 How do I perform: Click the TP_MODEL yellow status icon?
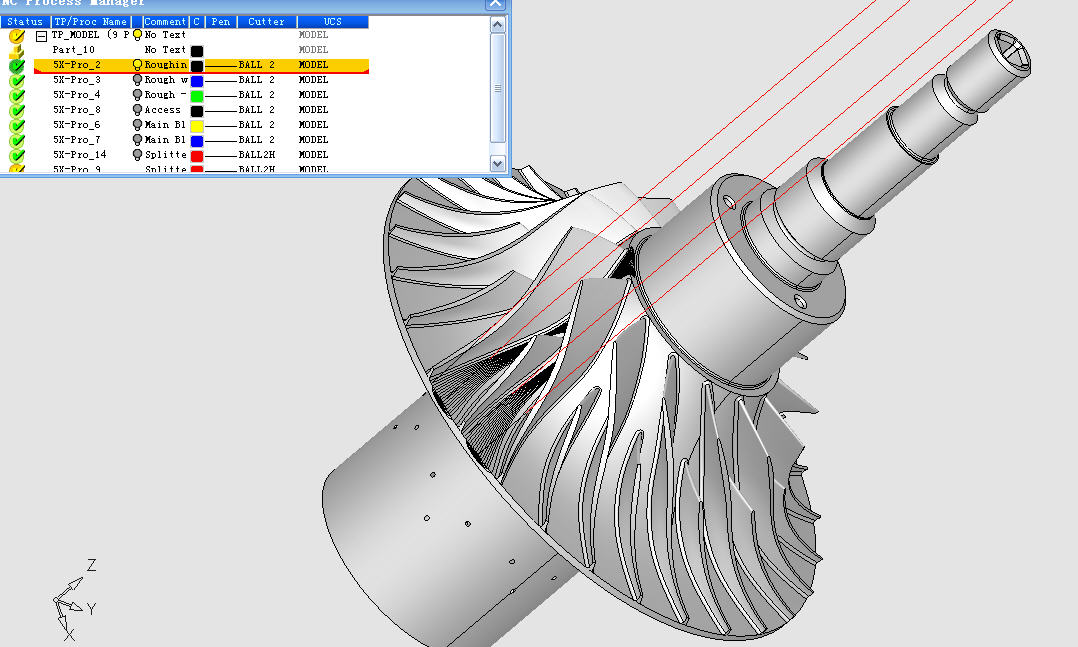pos(17,36)
